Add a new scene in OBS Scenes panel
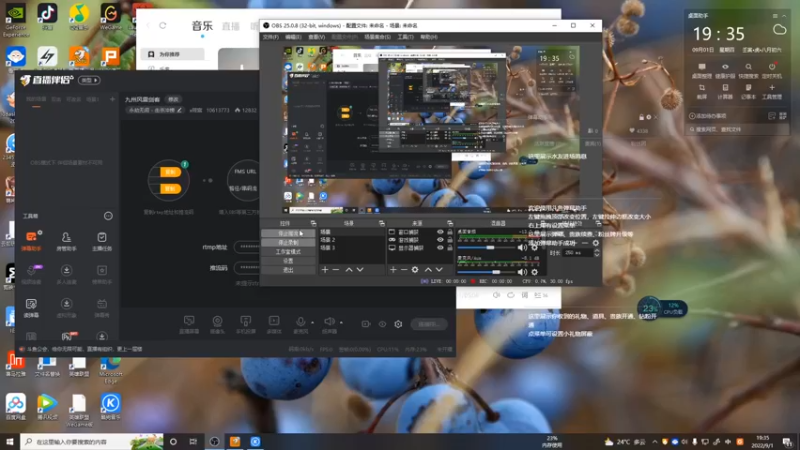 coord(325,269)
